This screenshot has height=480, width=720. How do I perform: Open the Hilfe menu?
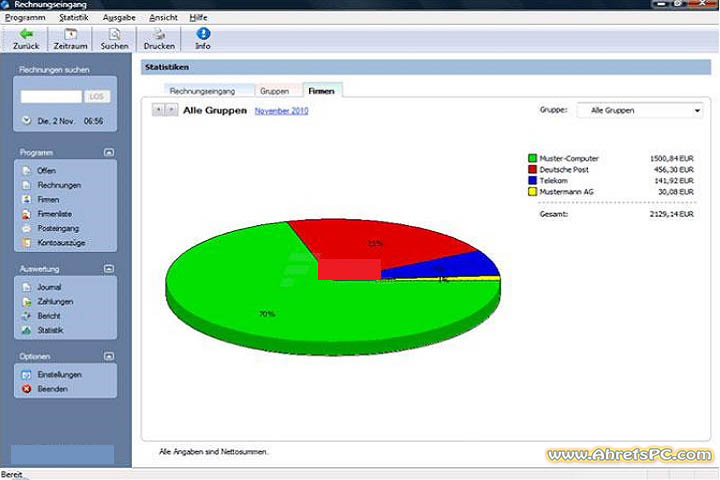coord(198,17)
